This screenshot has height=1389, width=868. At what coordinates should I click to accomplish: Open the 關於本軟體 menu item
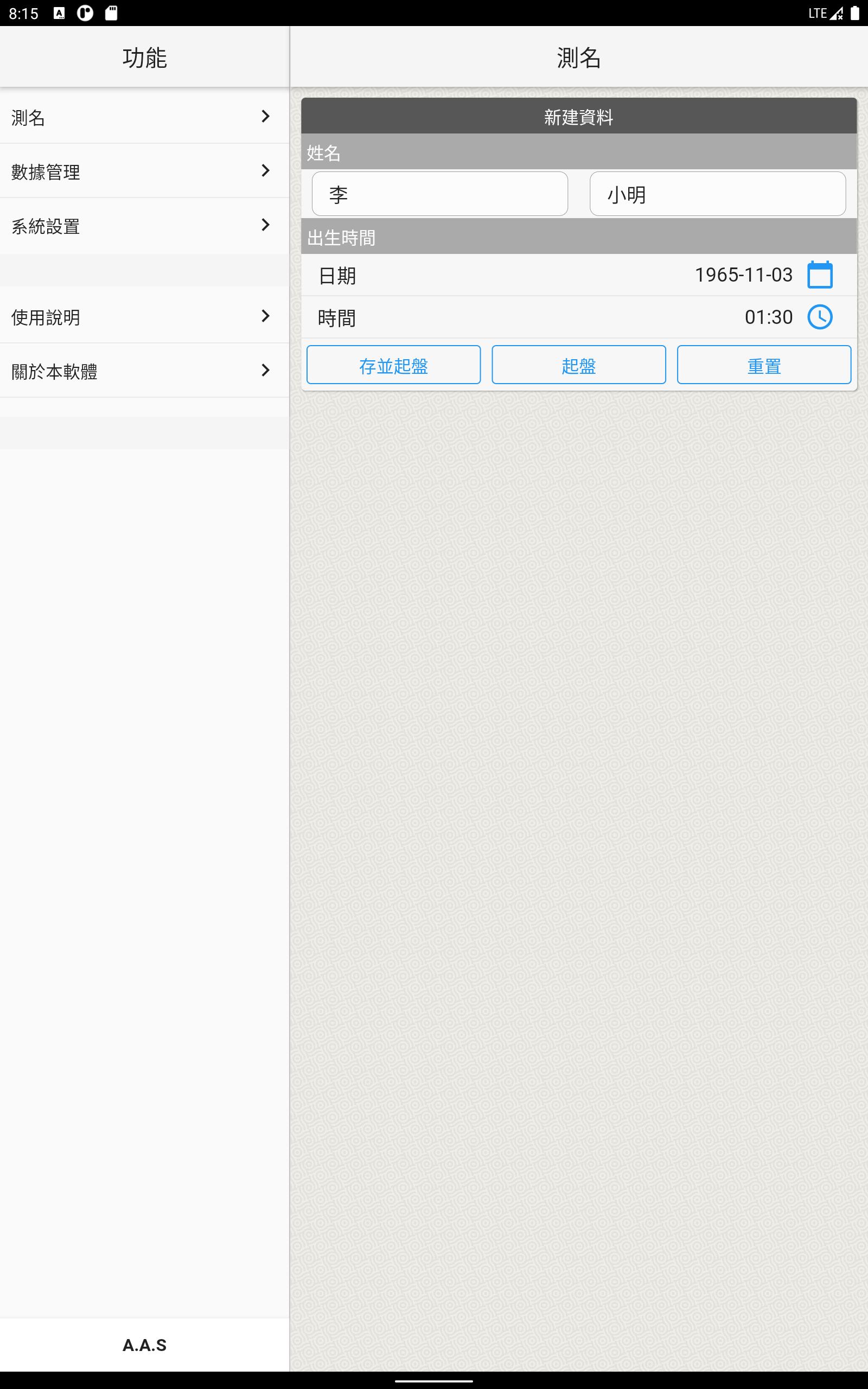click(x=145, y=371)
